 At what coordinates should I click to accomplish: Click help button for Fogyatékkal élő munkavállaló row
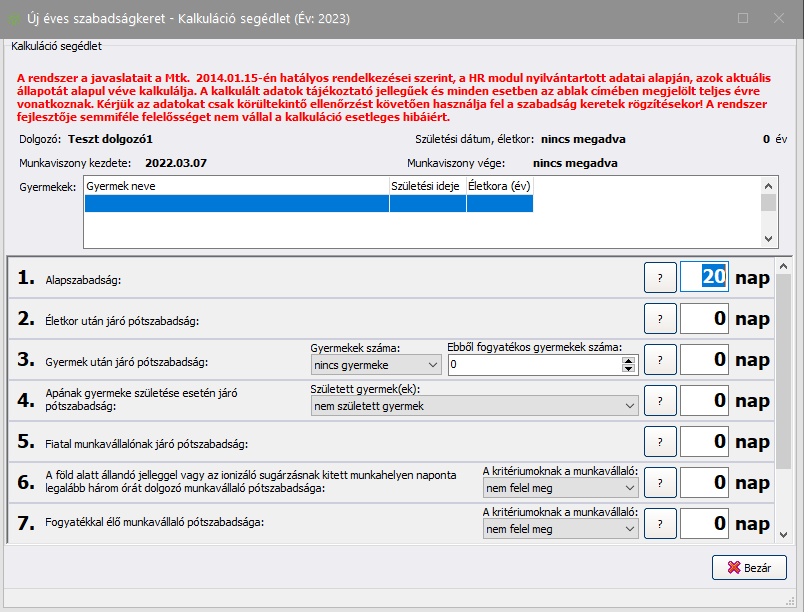tap(659, 523)
